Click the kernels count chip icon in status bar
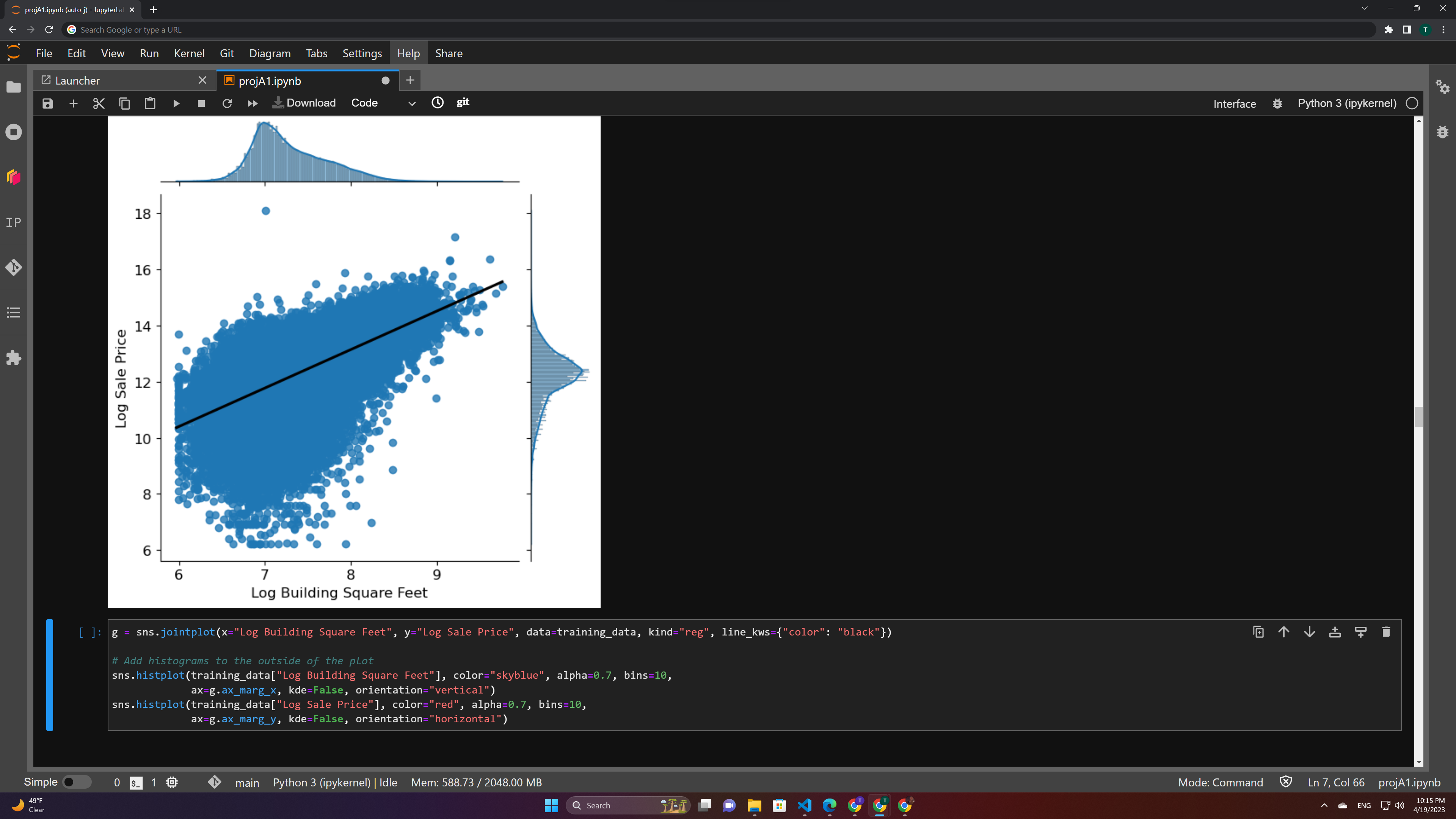This screenshot has height=819, width=1456. (172, 782)
